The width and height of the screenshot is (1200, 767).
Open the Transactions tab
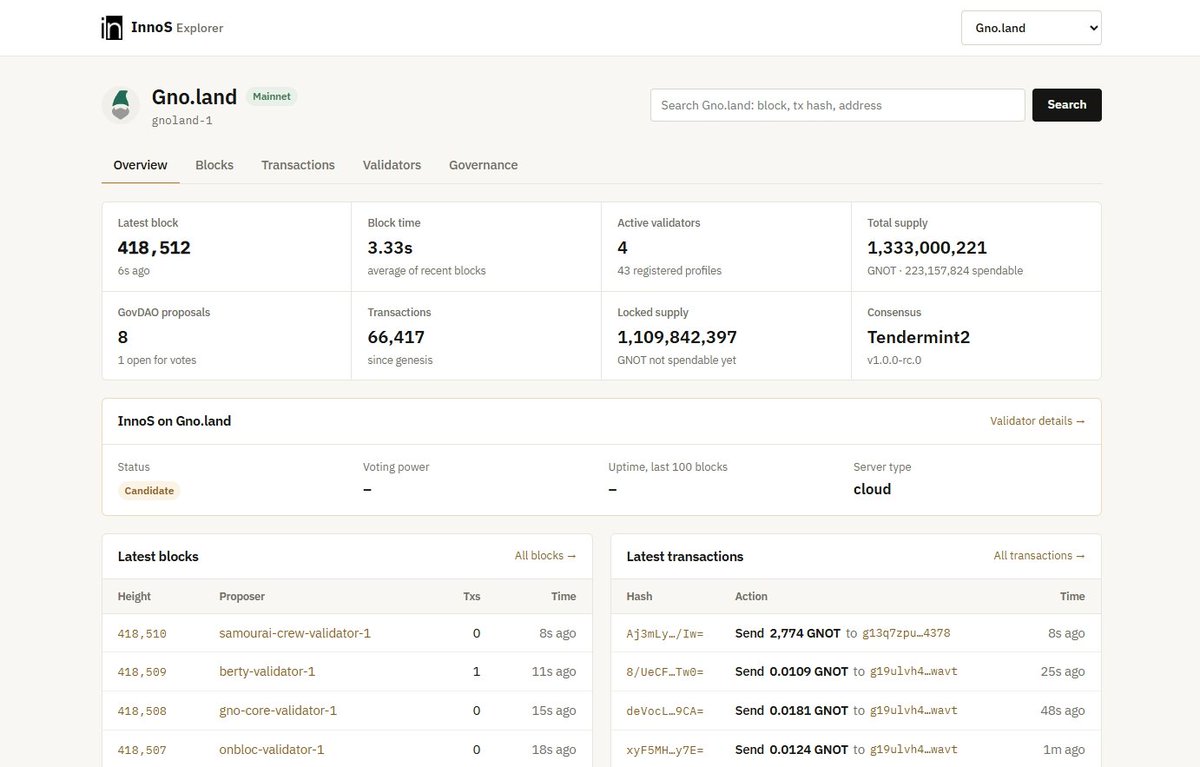coord(298,165)
